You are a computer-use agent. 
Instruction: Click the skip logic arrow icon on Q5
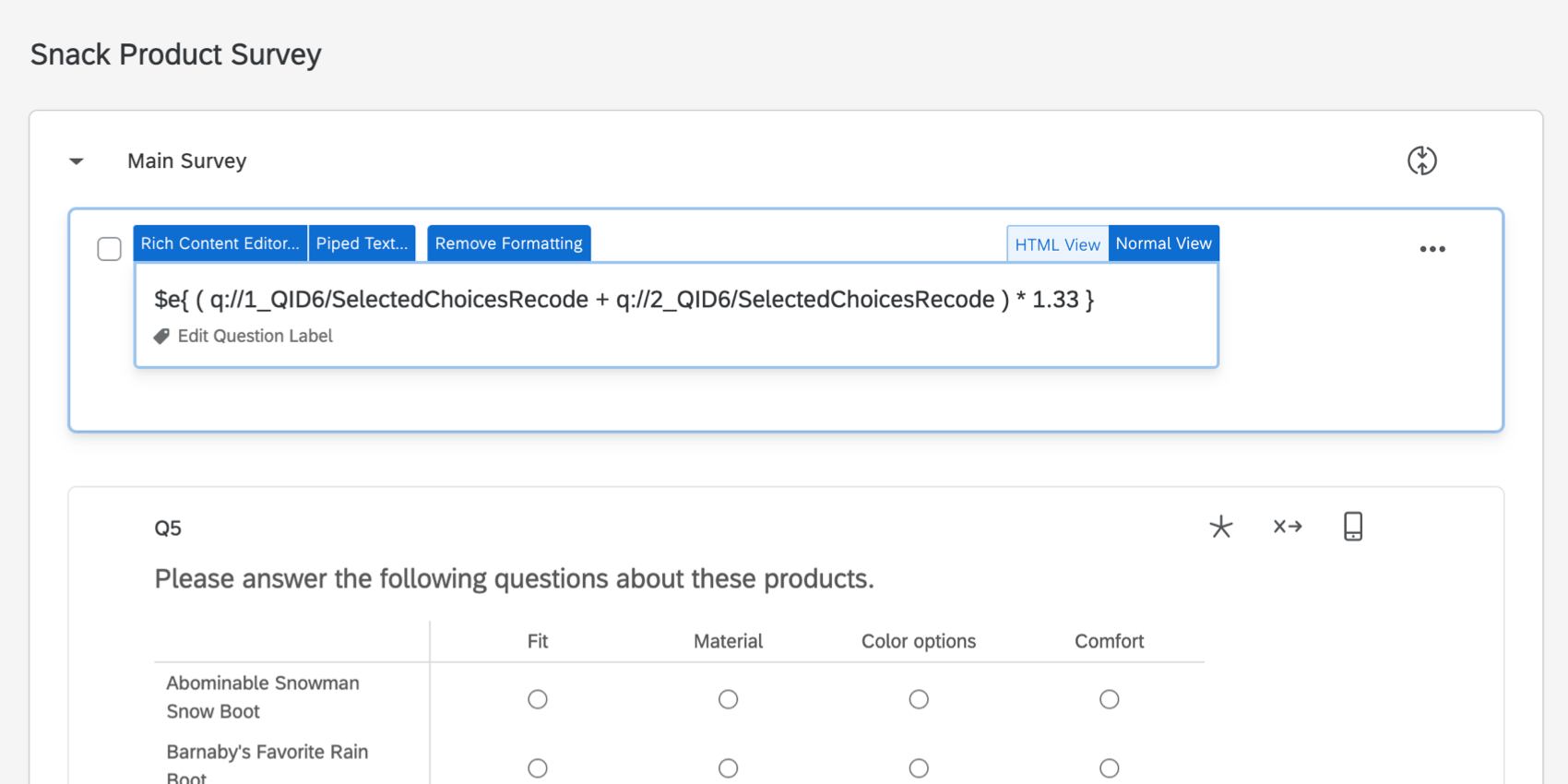pyautogui.click(x=1287, y=527)
